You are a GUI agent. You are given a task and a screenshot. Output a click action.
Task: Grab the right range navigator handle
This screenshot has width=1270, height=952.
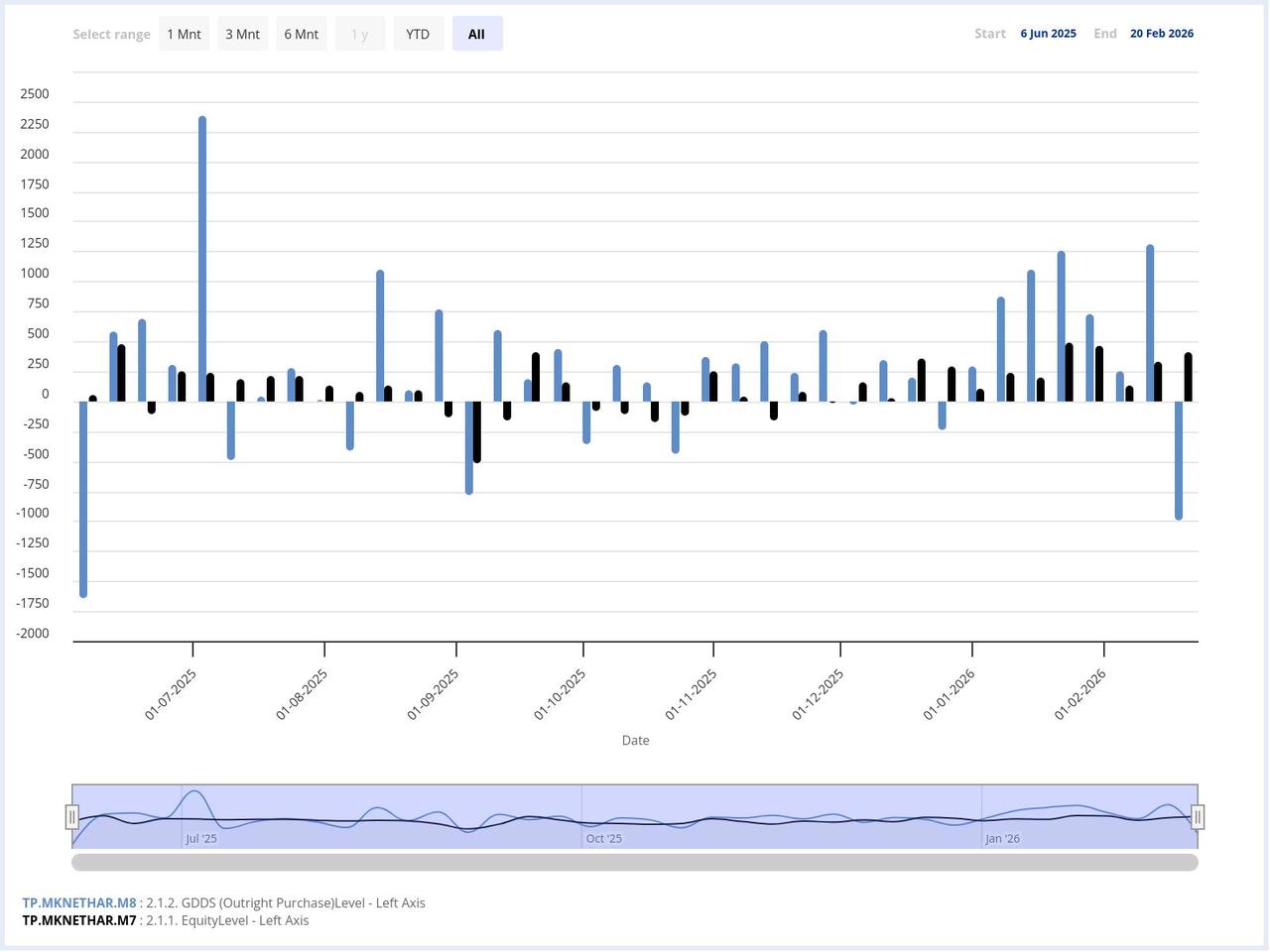[1198, 815]
